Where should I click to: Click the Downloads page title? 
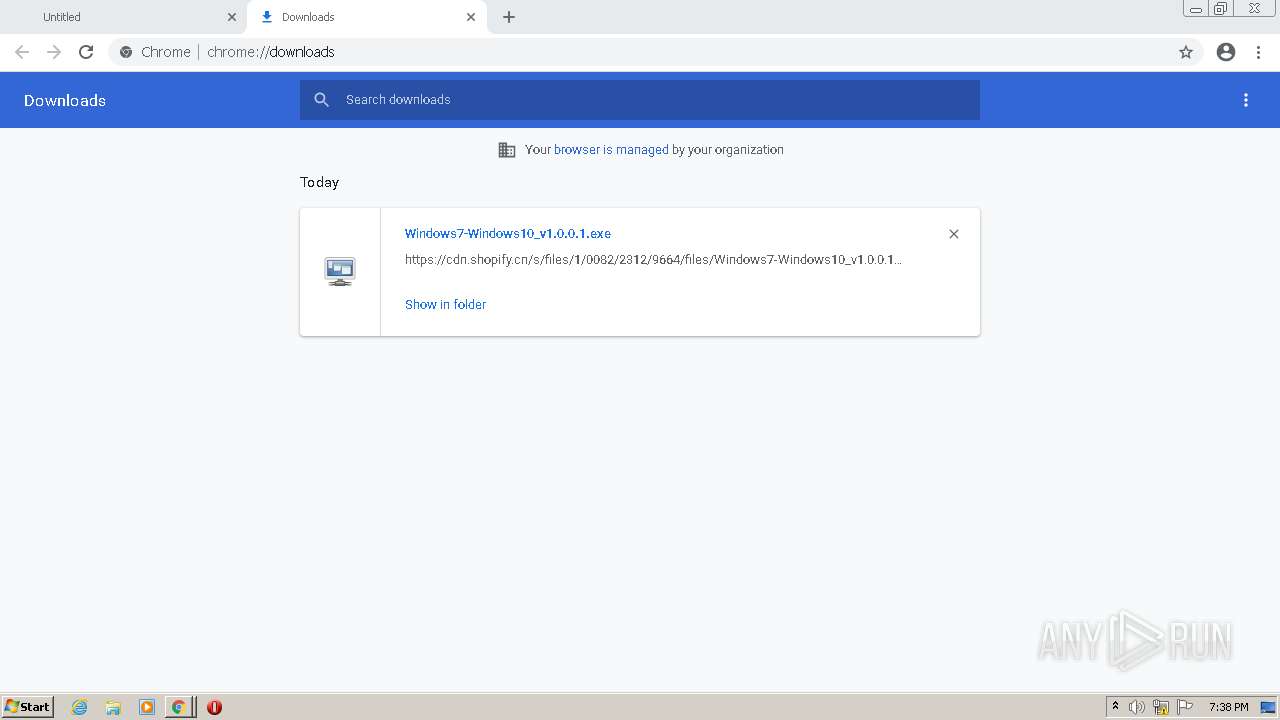[65, 101]
